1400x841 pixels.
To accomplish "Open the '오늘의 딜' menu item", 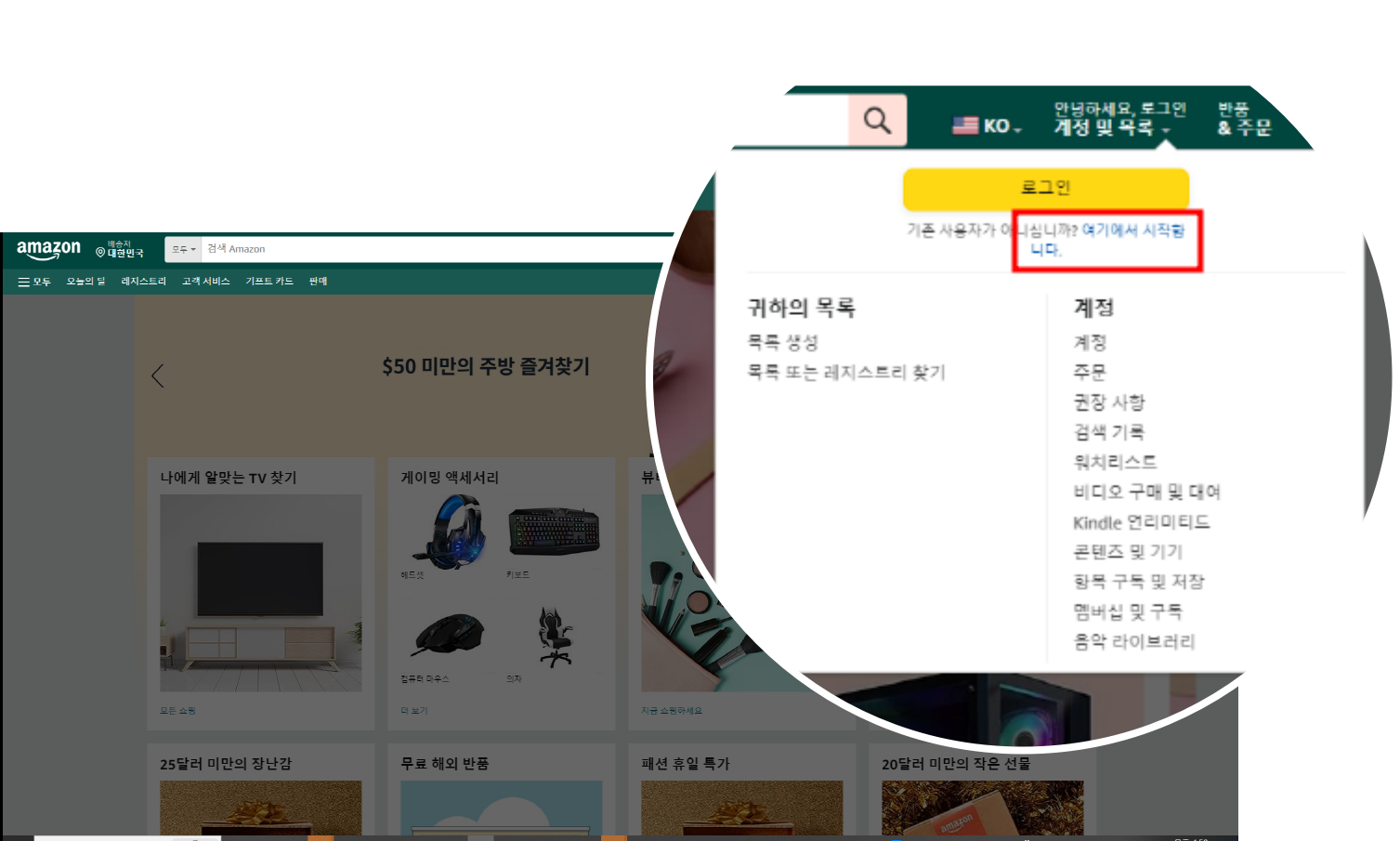I will point(85,281).
